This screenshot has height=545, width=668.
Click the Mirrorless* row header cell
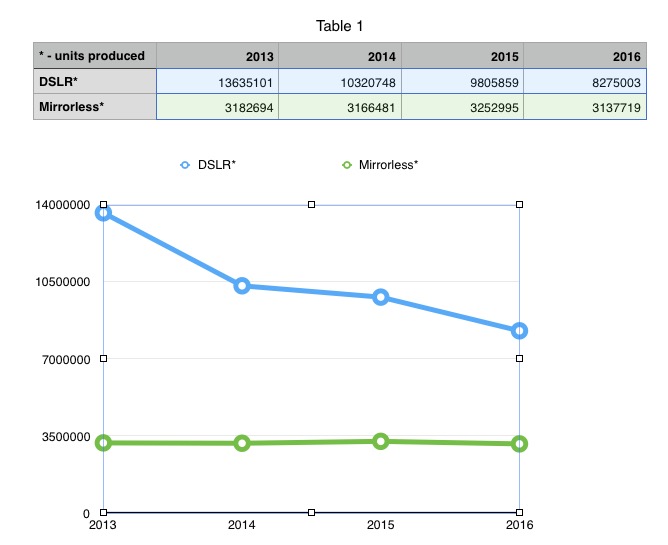[x=95, y=107]
